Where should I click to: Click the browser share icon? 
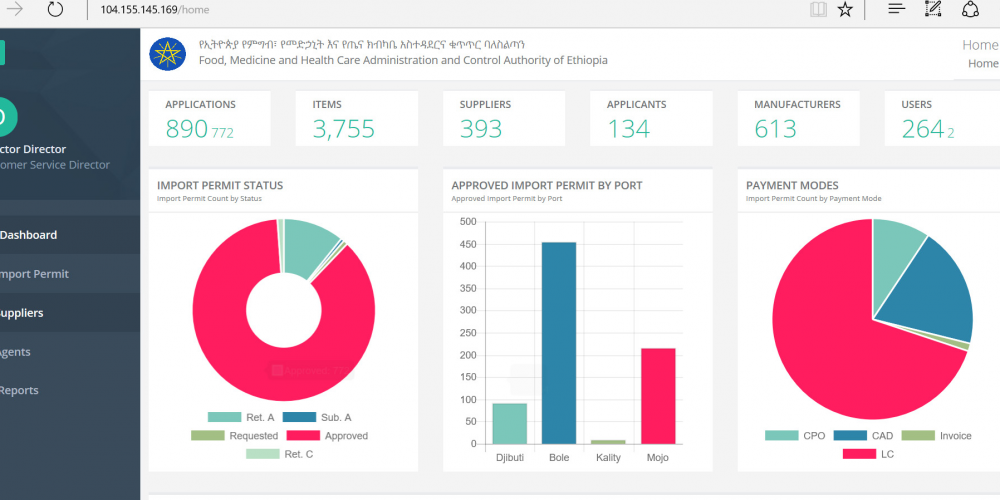[970, 10]
